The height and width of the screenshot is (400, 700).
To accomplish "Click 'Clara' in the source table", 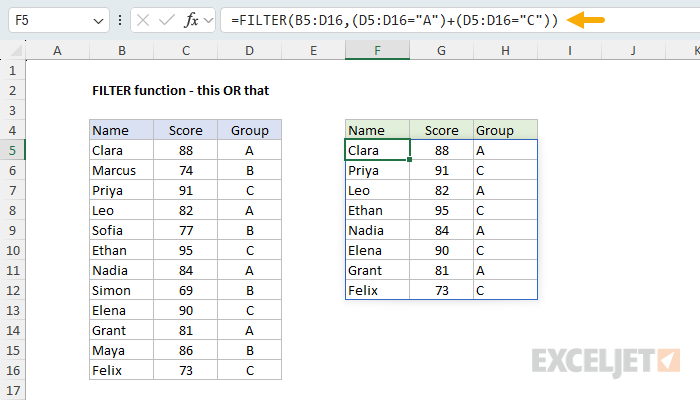I will [x=121, y=150].
